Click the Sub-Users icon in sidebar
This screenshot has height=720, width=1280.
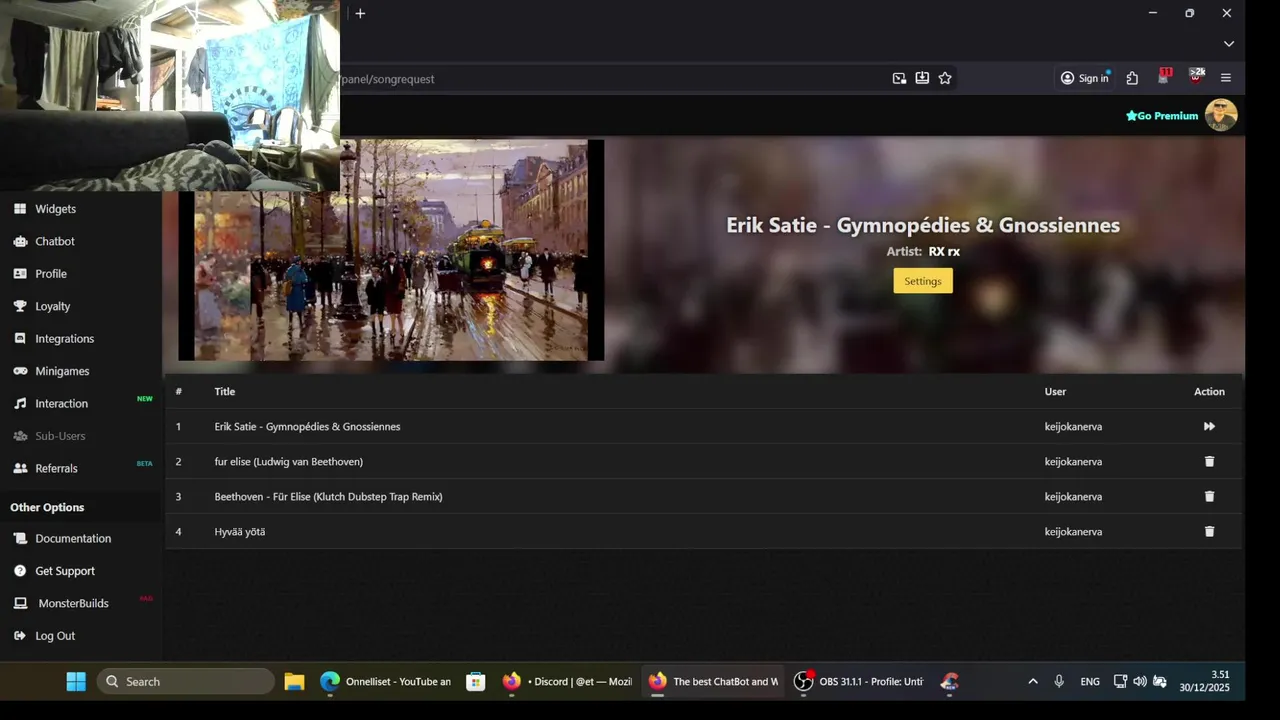(20, 436)
